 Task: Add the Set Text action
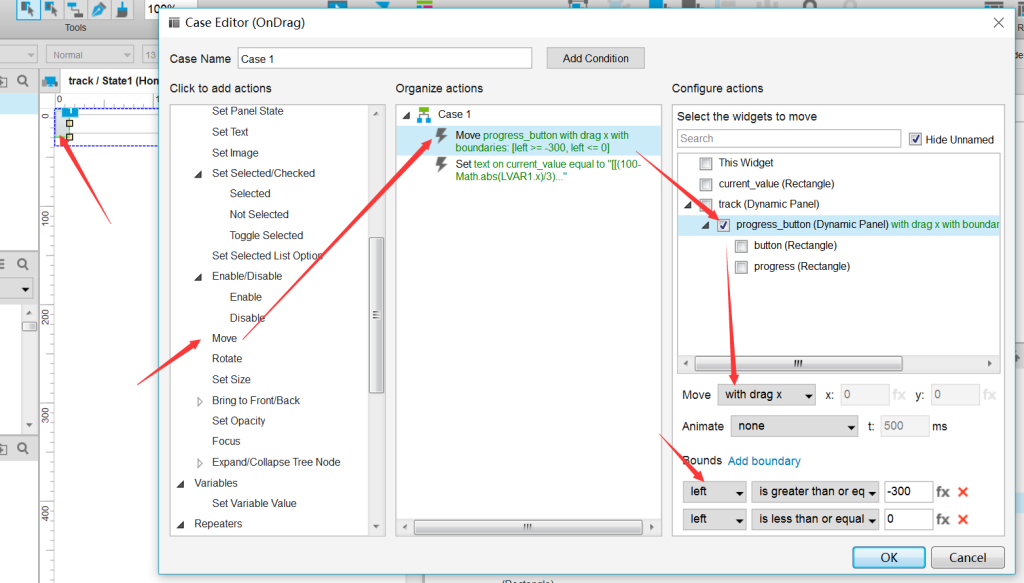230,132
